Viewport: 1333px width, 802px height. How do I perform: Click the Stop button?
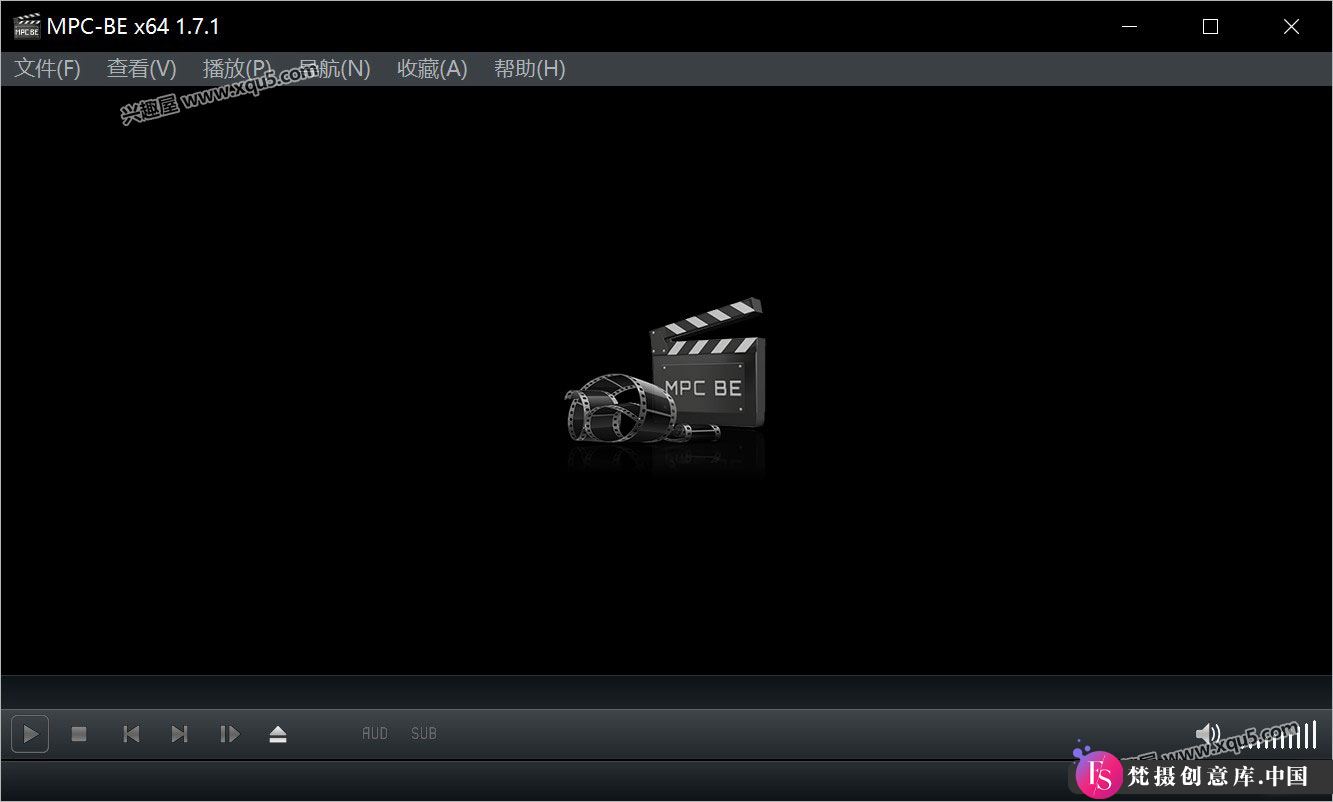pos(79,734)
